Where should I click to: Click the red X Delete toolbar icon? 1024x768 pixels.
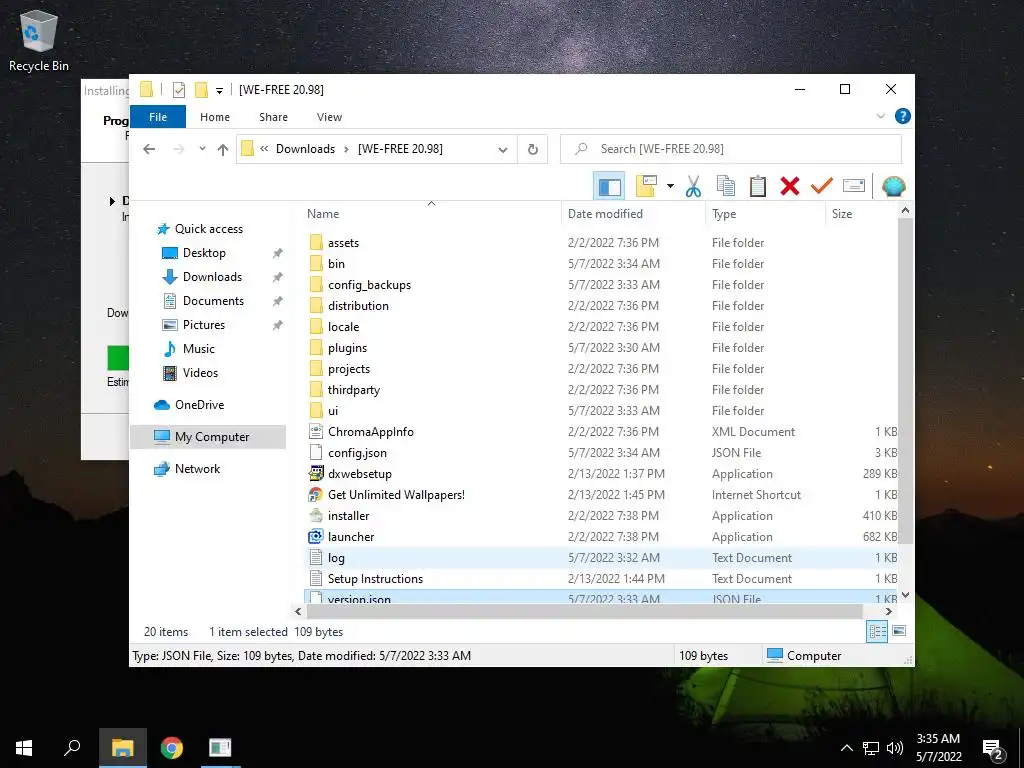coord(790,187)
